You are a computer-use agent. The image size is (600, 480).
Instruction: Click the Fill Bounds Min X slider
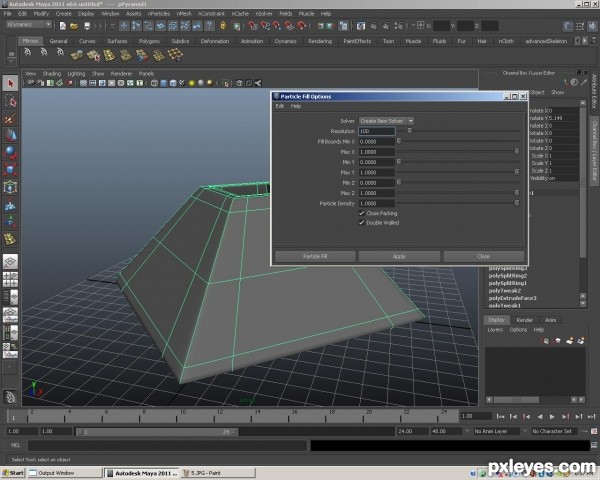click(x=399, y=141)
